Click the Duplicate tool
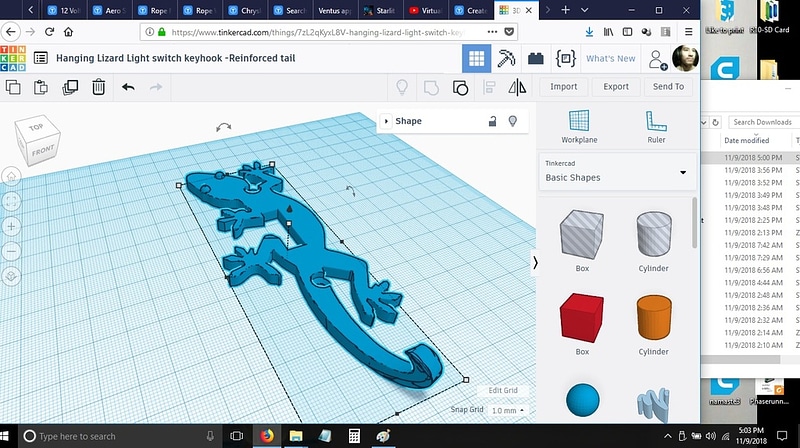Screen dimensions: 800x448 [70, 87]
